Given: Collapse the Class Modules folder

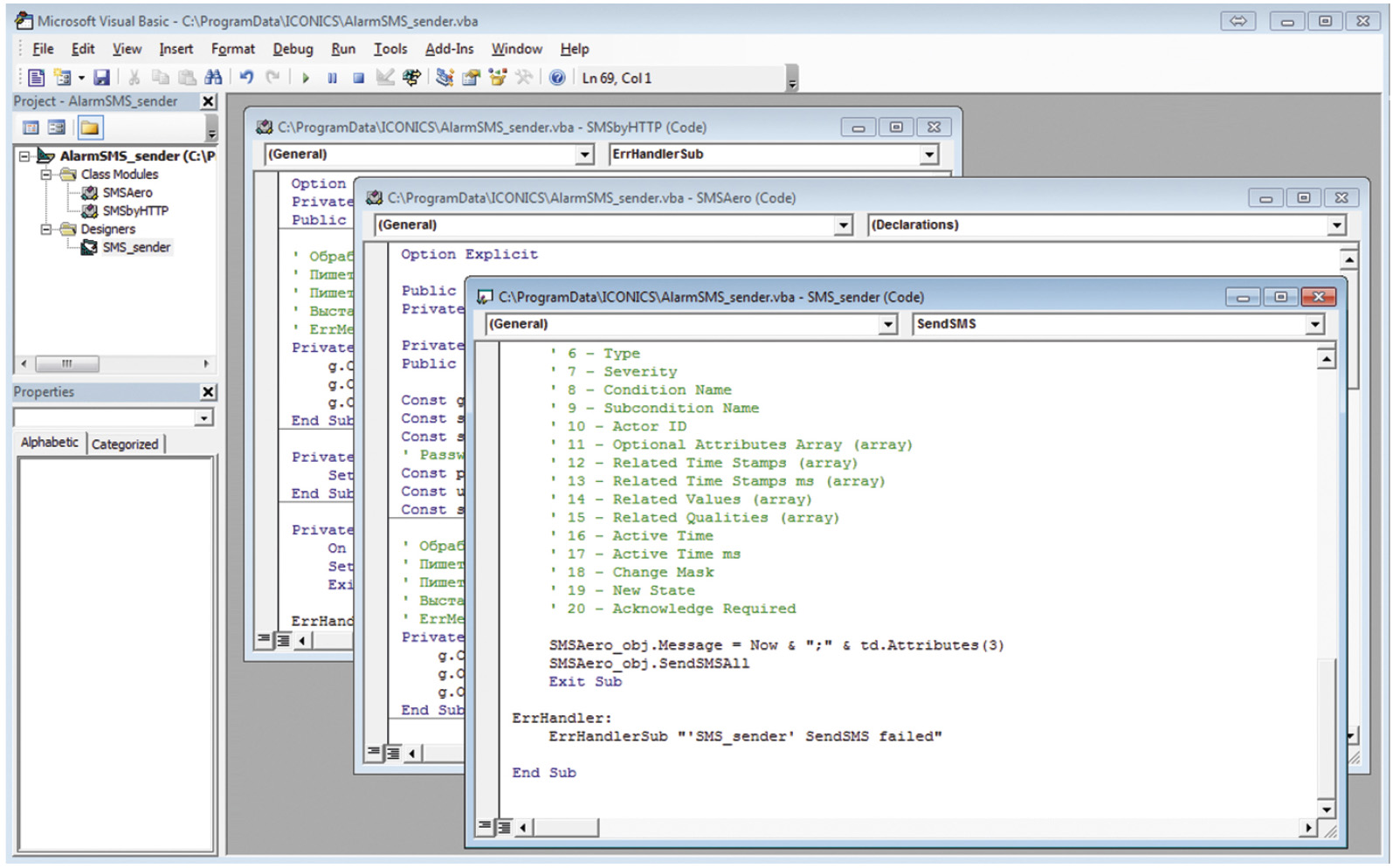Looking at the screenshot, I should (x=45, y=175).
